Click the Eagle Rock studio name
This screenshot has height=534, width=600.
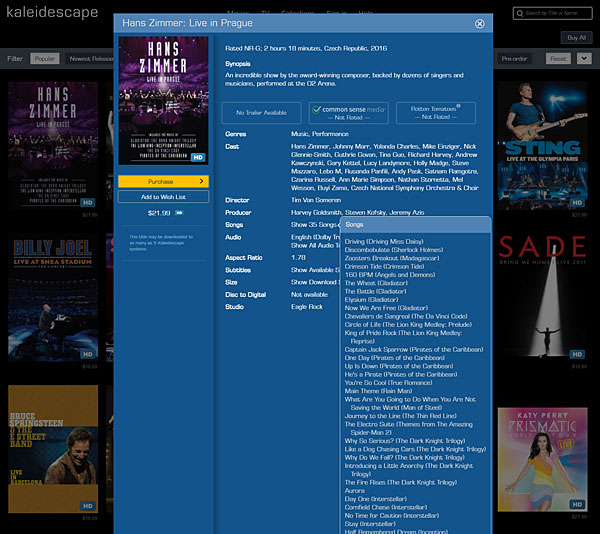pos(307,307)
